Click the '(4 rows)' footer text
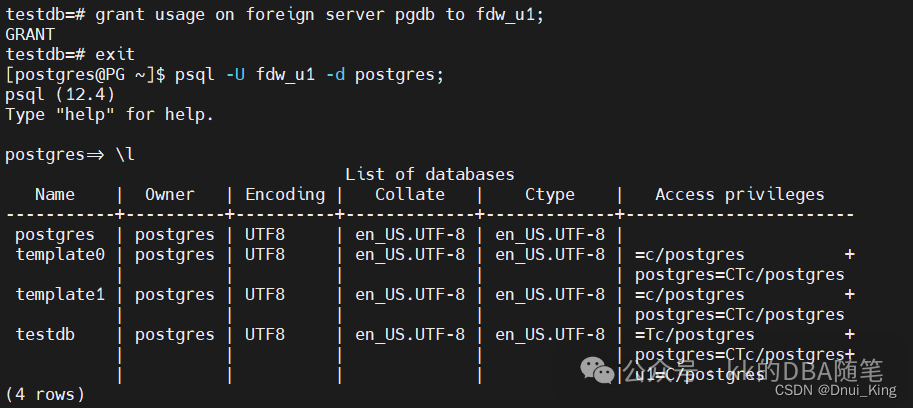913x408 pixels. coord(45,394)
